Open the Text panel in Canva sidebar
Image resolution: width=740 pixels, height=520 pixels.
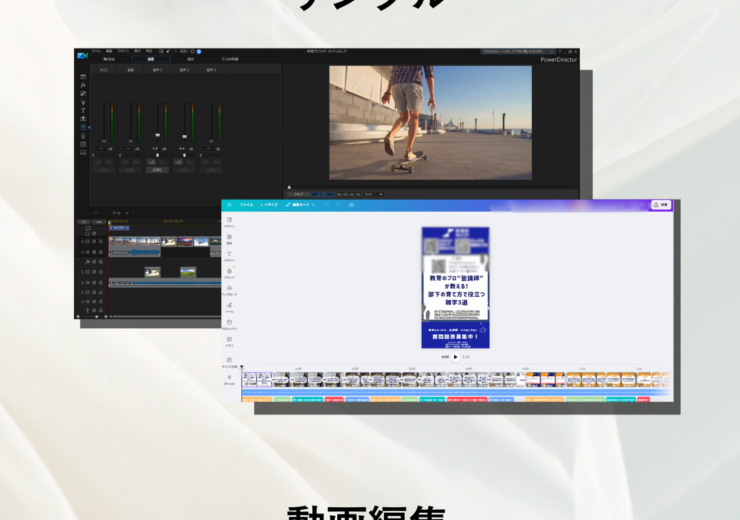click(x=230, y=256)
